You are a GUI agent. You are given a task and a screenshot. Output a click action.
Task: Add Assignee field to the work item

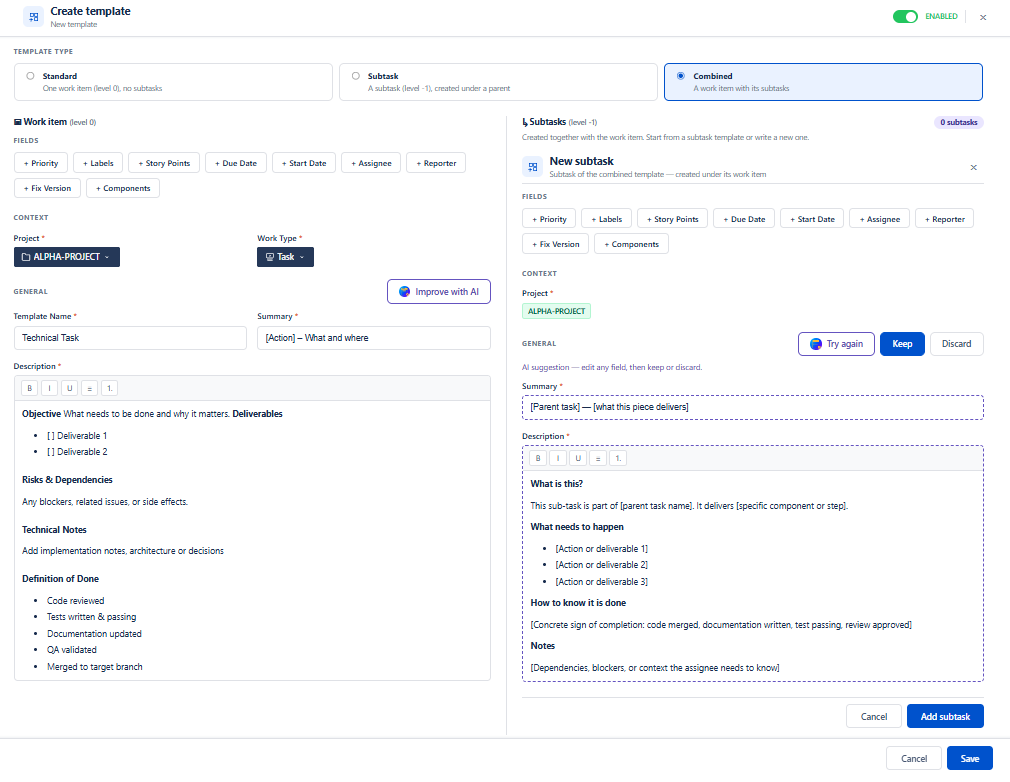tap(371, 163)
